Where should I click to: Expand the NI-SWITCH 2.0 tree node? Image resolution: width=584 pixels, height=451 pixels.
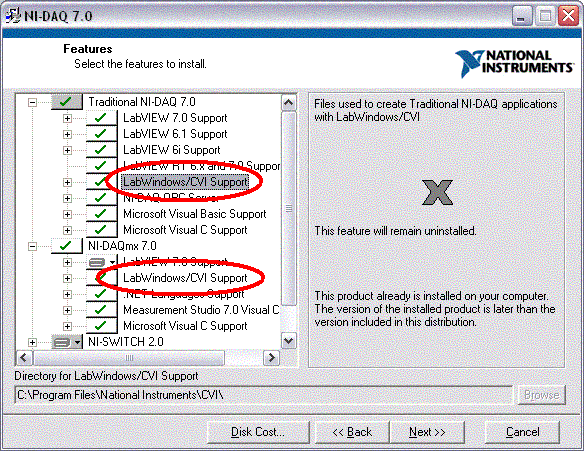tap(32, 342)
